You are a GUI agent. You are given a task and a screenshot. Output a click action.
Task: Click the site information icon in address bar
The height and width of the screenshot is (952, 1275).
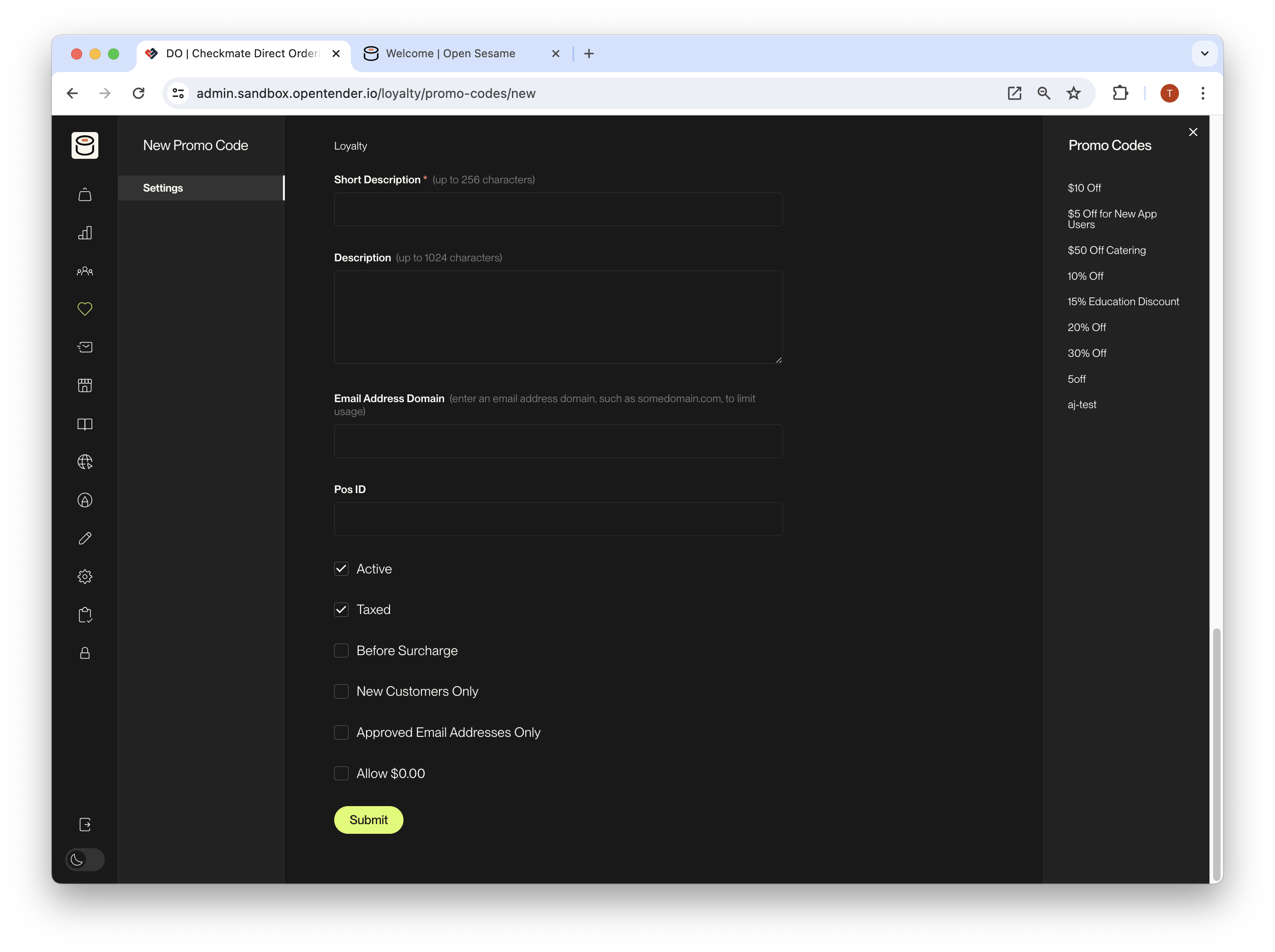[178, 93]
